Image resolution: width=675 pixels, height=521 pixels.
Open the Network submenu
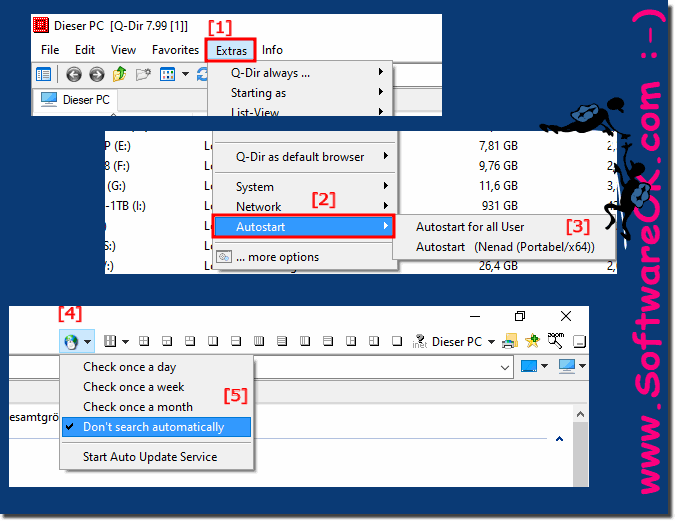pyautogui.click(x=305, y=207)
